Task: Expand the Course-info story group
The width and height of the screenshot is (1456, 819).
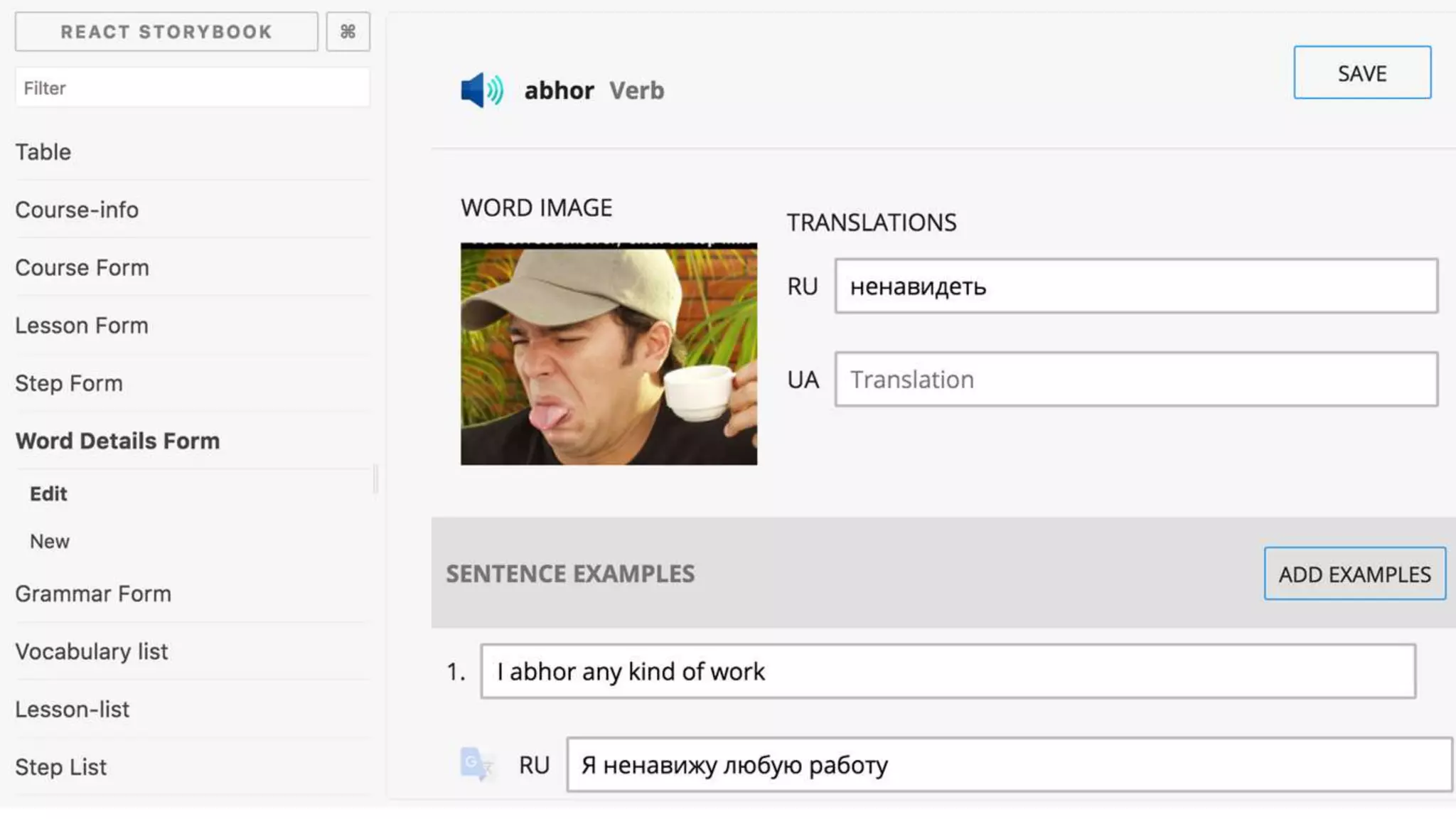Action: [x=77, y=210]
